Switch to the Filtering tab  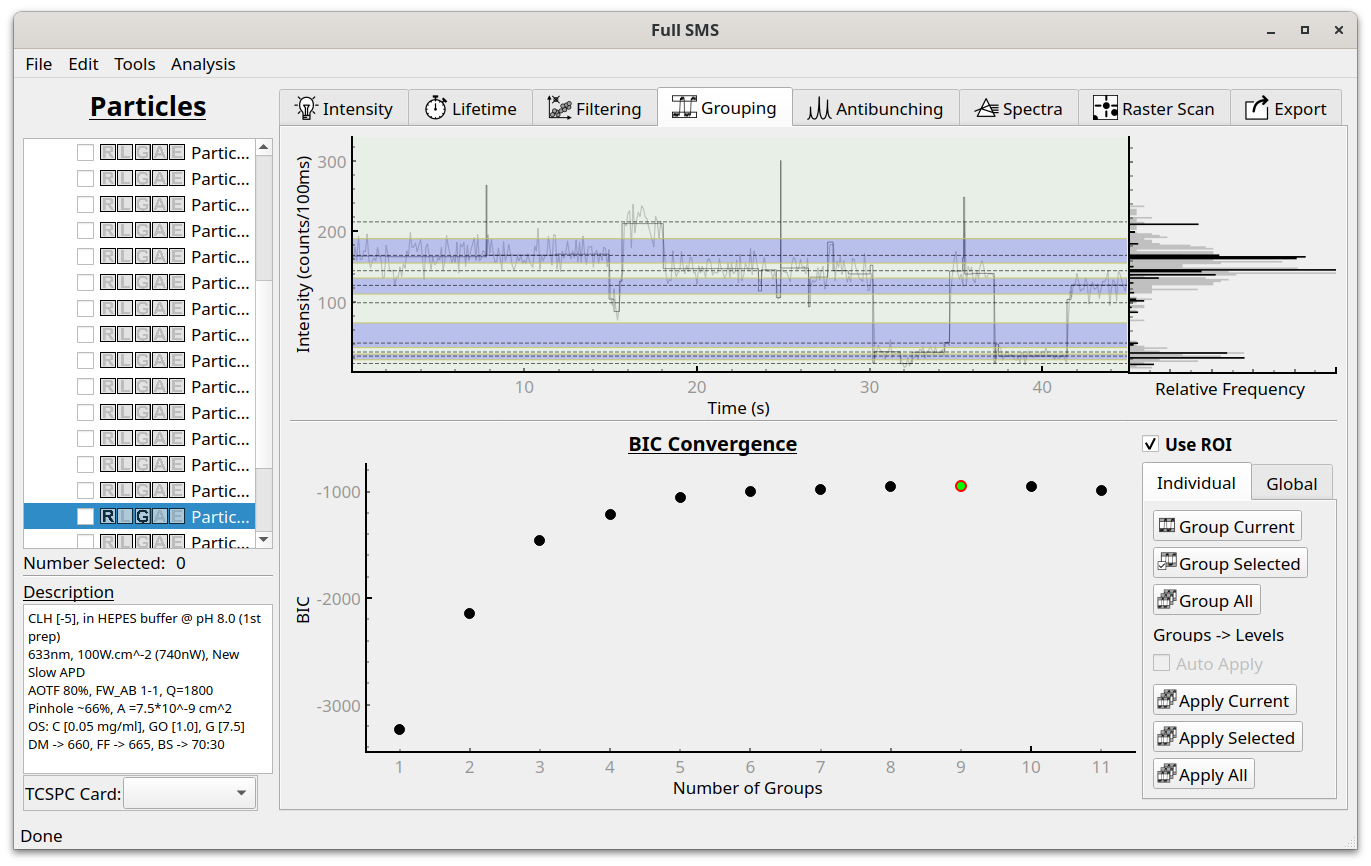pyautogui.click(x=594, y=108)
